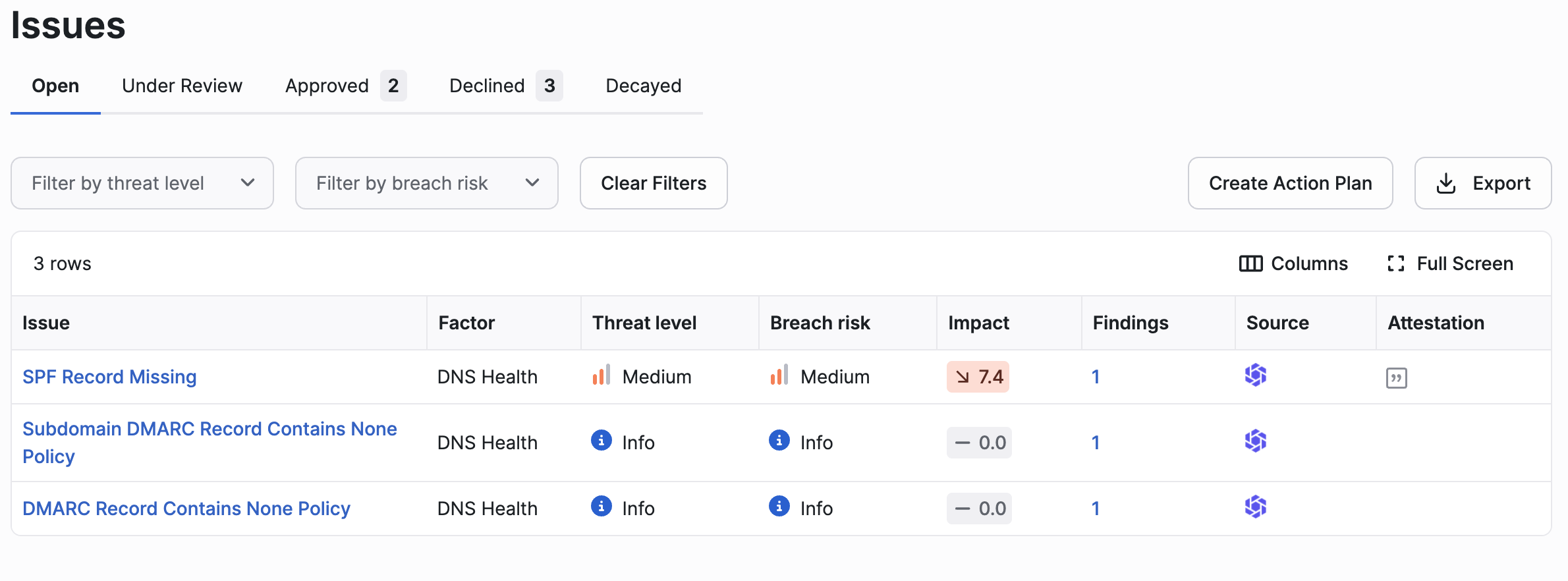
Task: Open the attestation quote icon for SPF Record Missing
Action: click(x=1396, y=378)
